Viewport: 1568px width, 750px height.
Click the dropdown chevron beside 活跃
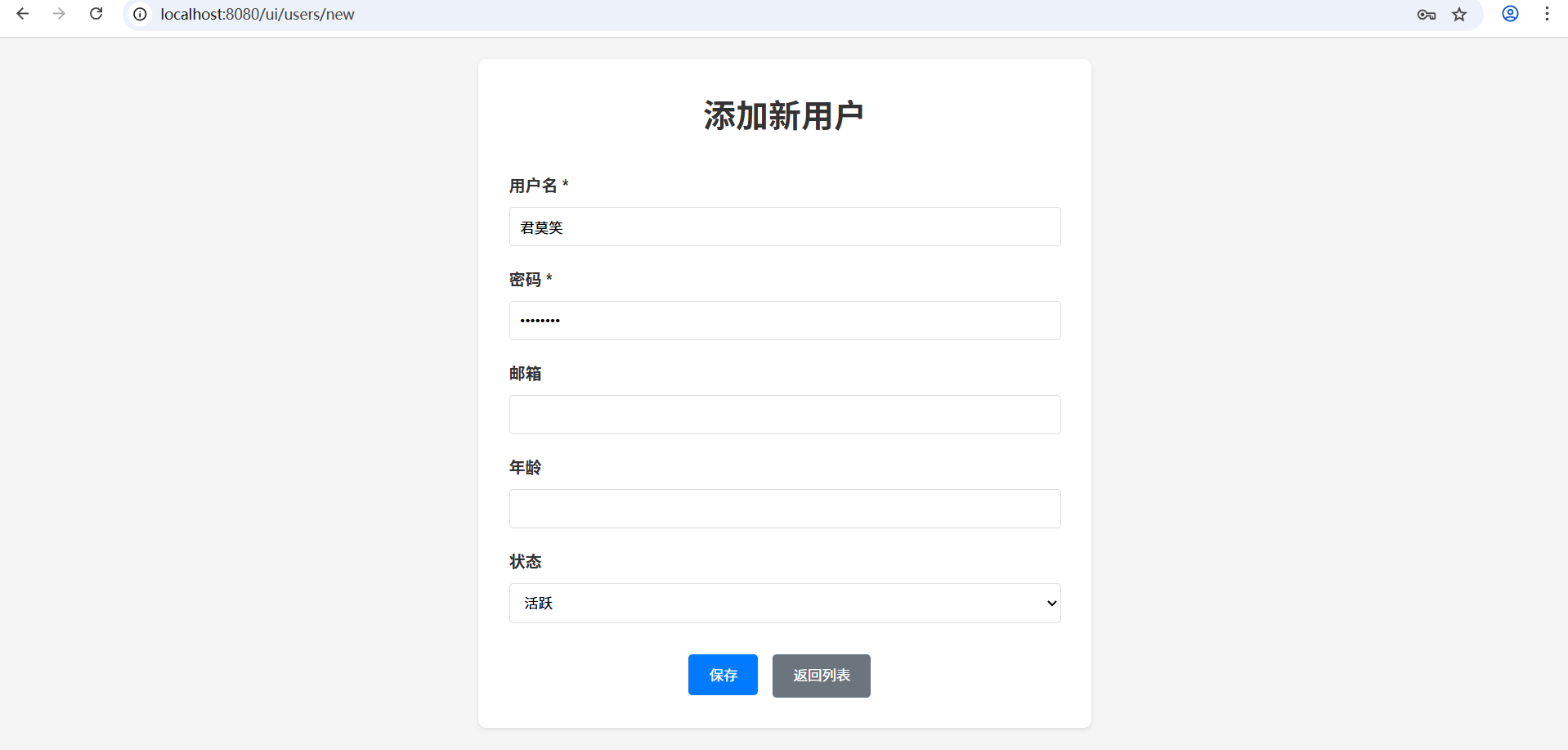click(x=1051, y=603)
